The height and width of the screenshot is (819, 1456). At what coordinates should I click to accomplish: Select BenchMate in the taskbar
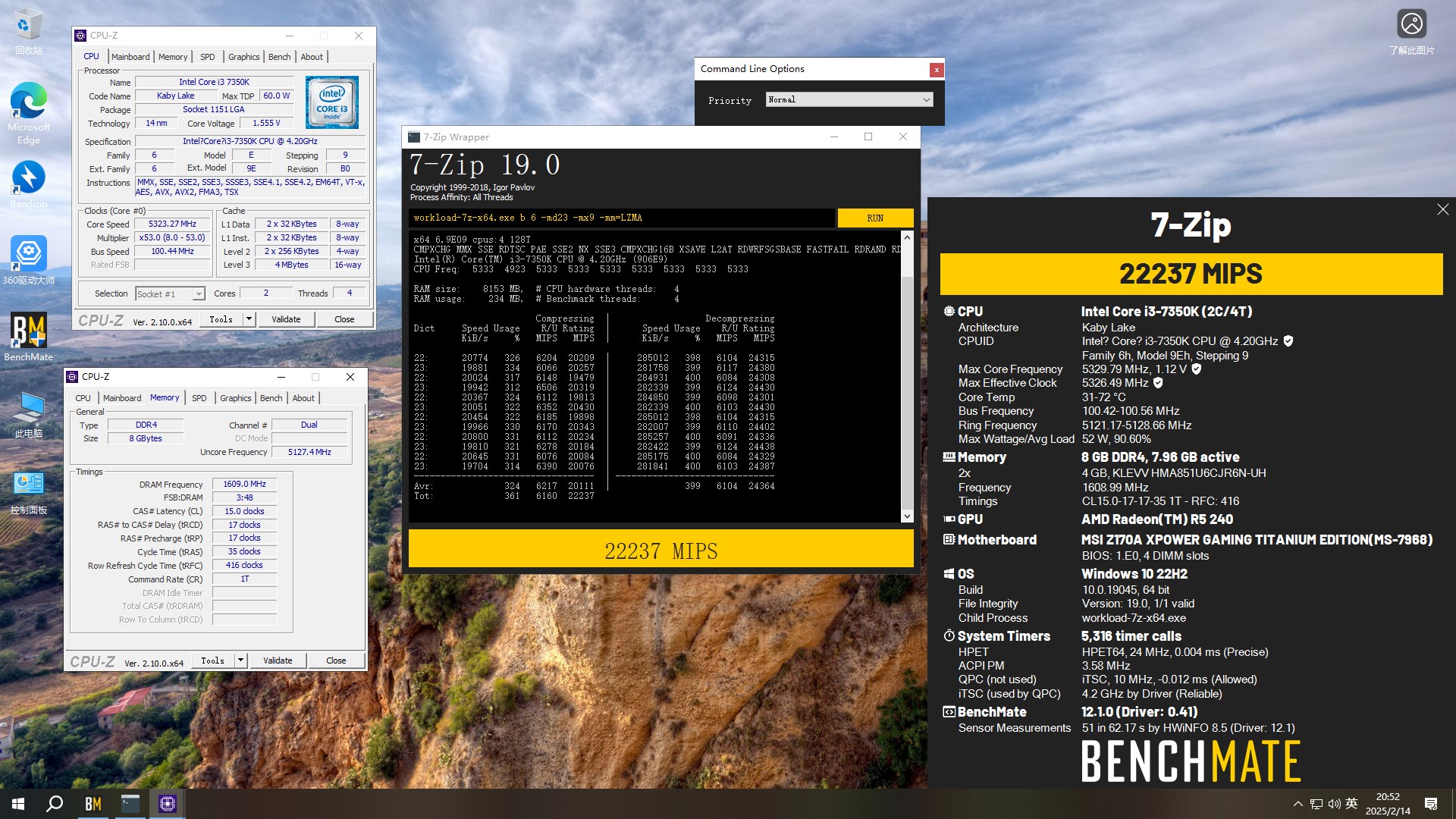click(93, 804)
